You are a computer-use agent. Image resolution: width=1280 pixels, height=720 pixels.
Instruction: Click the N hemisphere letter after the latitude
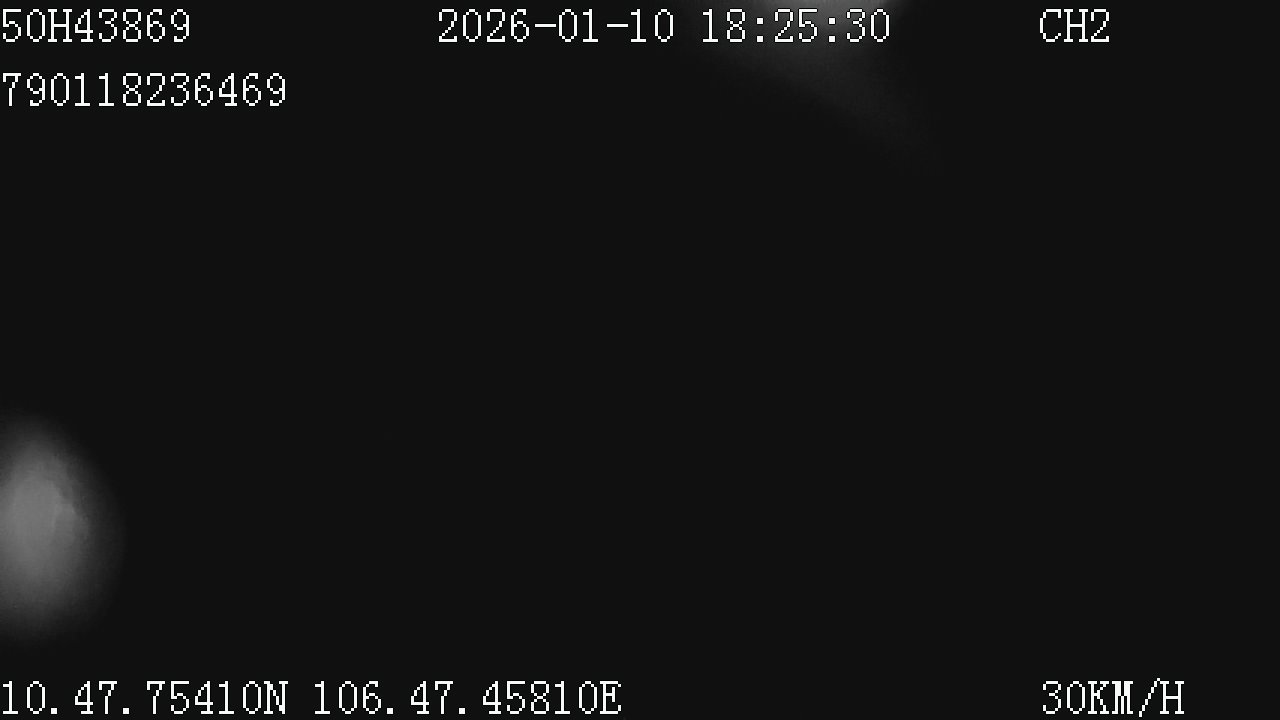click(275, 698)
